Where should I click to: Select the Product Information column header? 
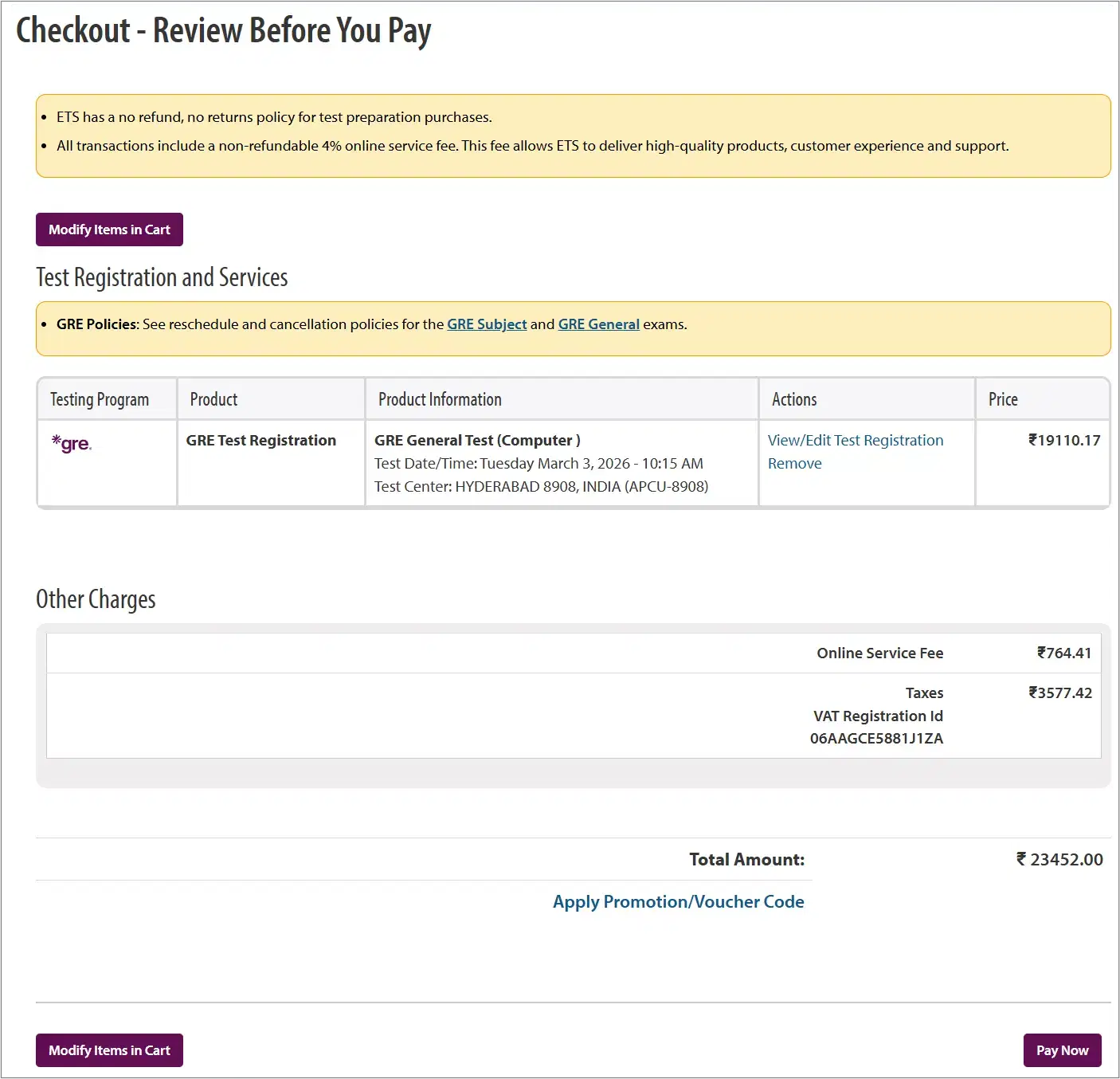(x=440, y=399)
